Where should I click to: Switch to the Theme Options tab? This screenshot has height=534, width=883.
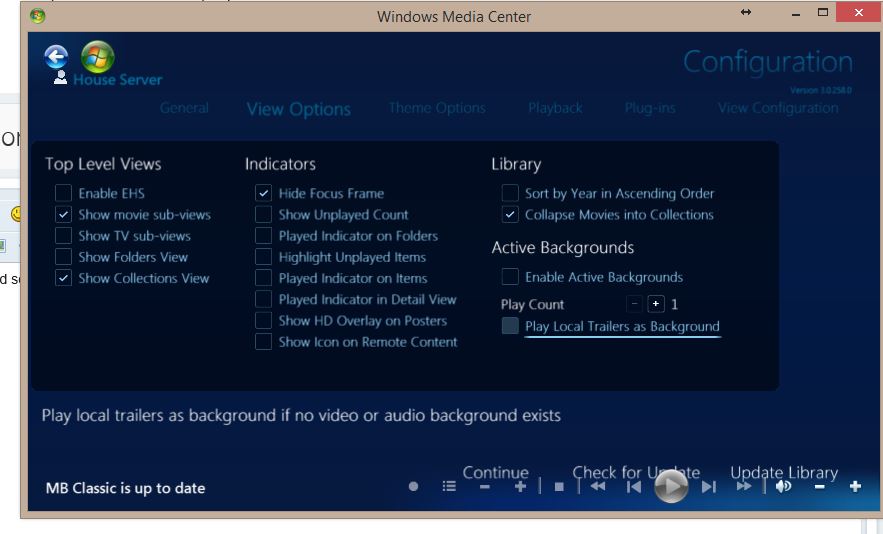[x=437, y=108]
